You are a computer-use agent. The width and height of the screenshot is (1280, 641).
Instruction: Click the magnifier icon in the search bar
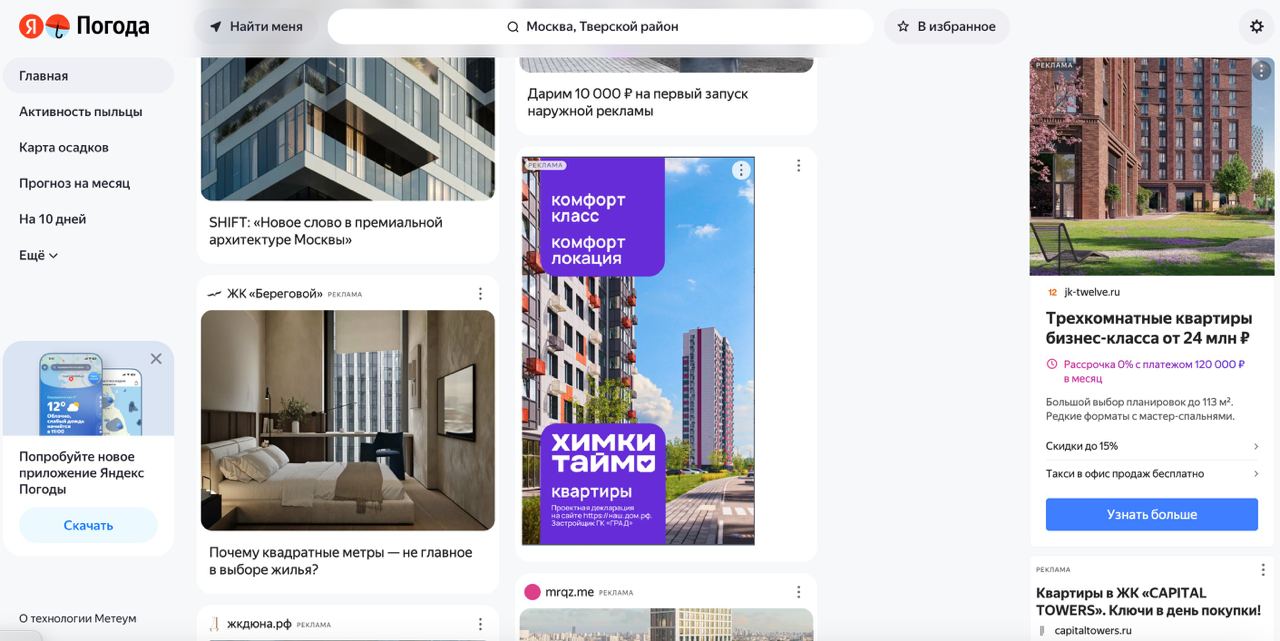513,27
